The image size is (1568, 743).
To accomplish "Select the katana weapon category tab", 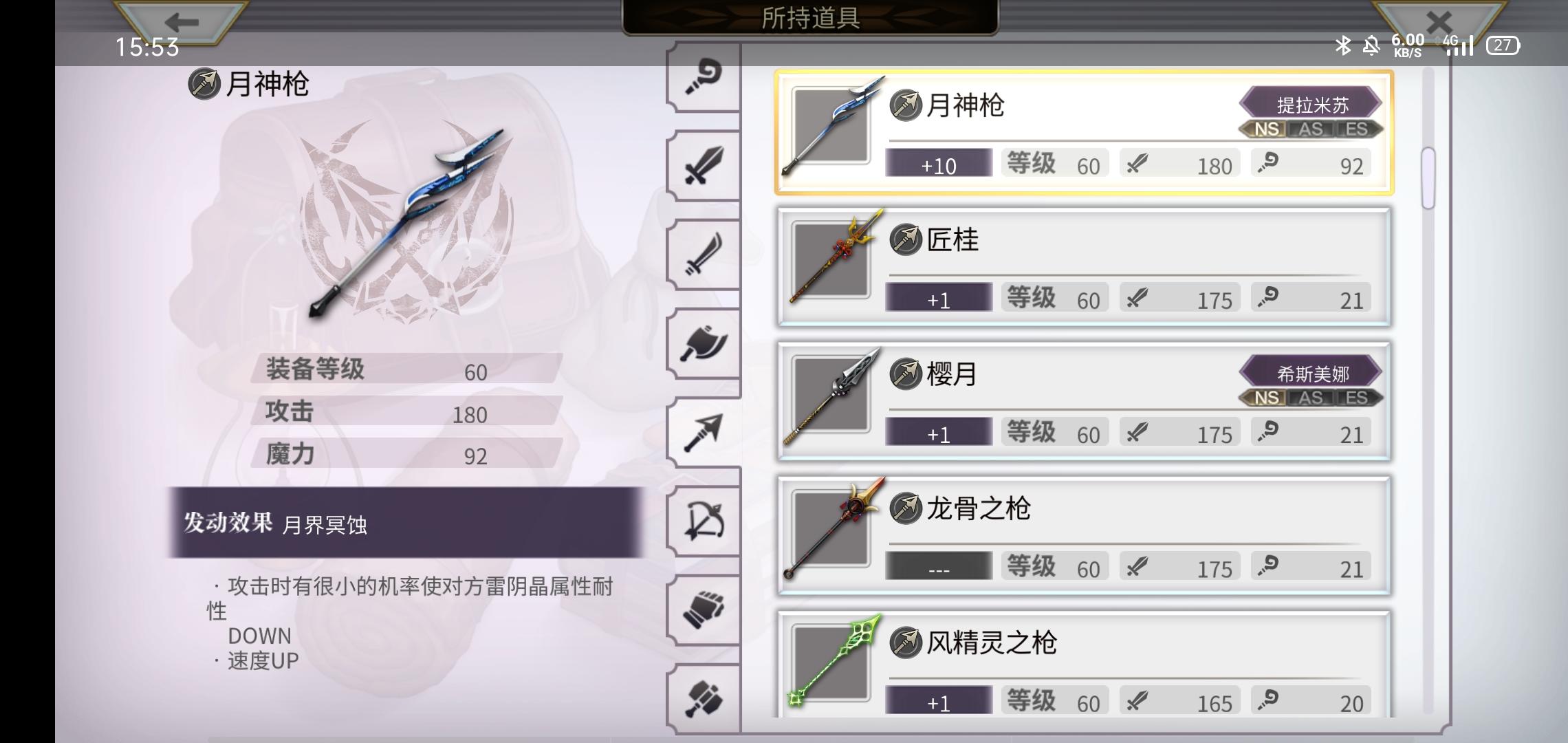I will (x=703, y=255).
